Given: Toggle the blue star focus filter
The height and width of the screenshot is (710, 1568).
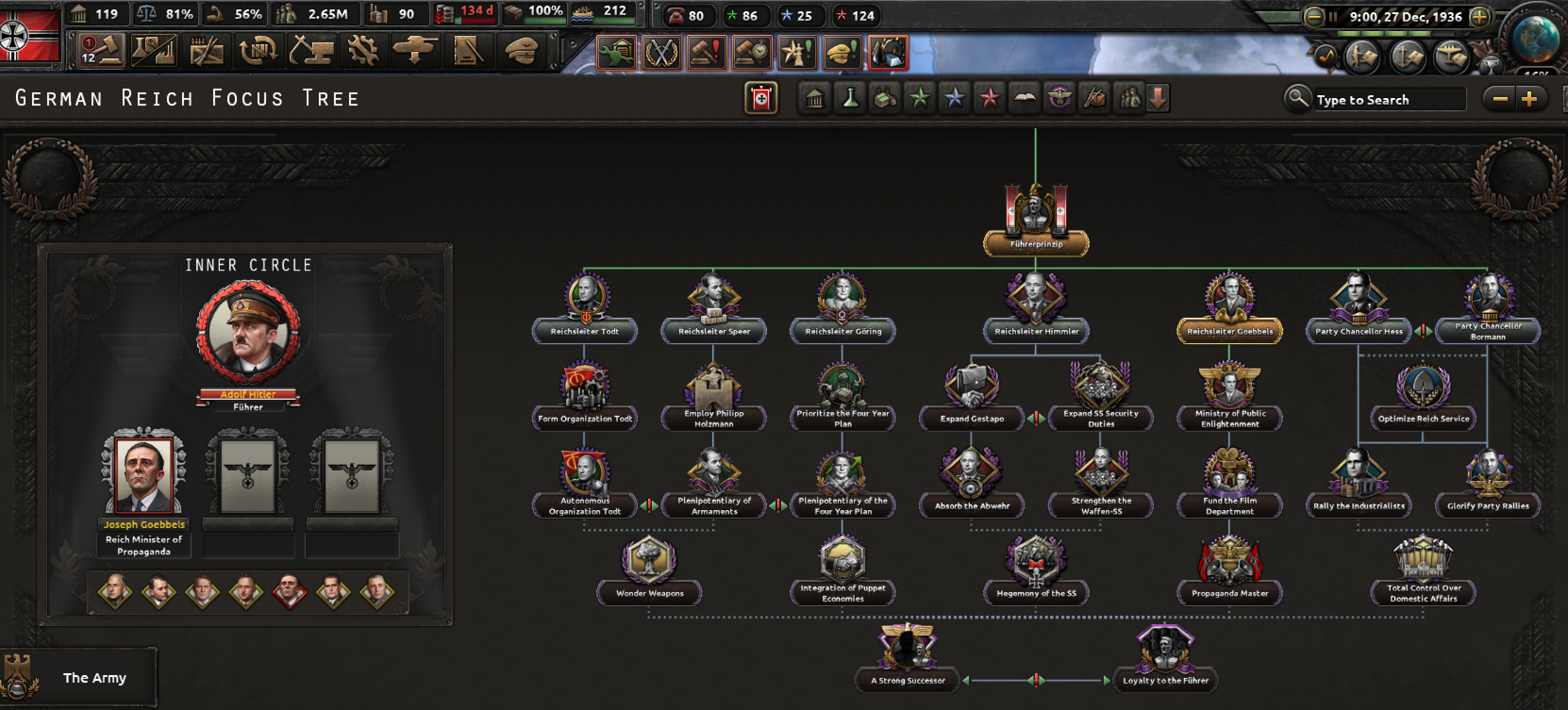Looking at the screenshot, I should [x=954, y=98].
